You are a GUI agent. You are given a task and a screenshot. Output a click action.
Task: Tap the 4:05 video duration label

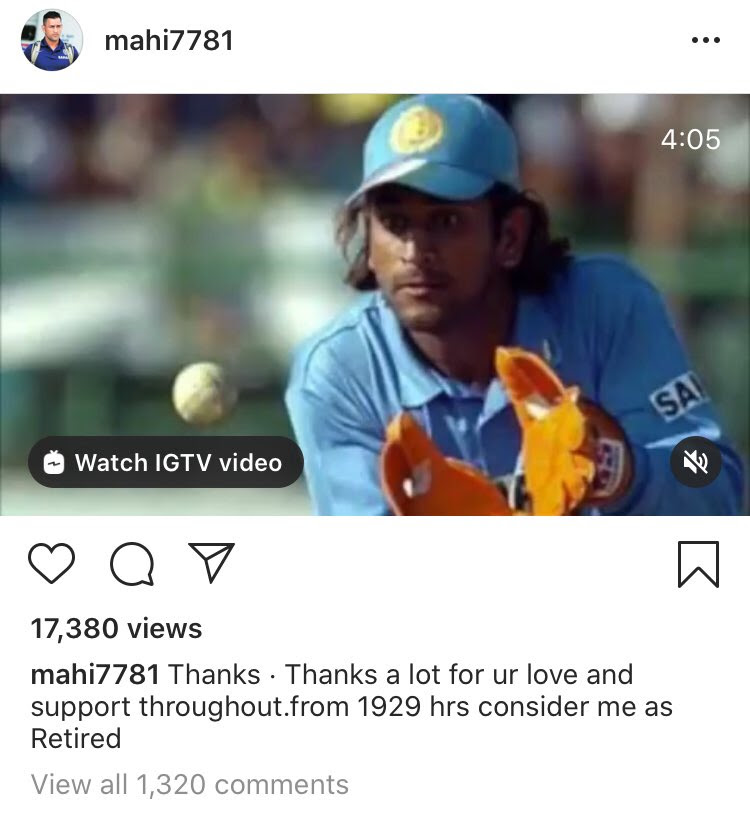click(690, 139)
